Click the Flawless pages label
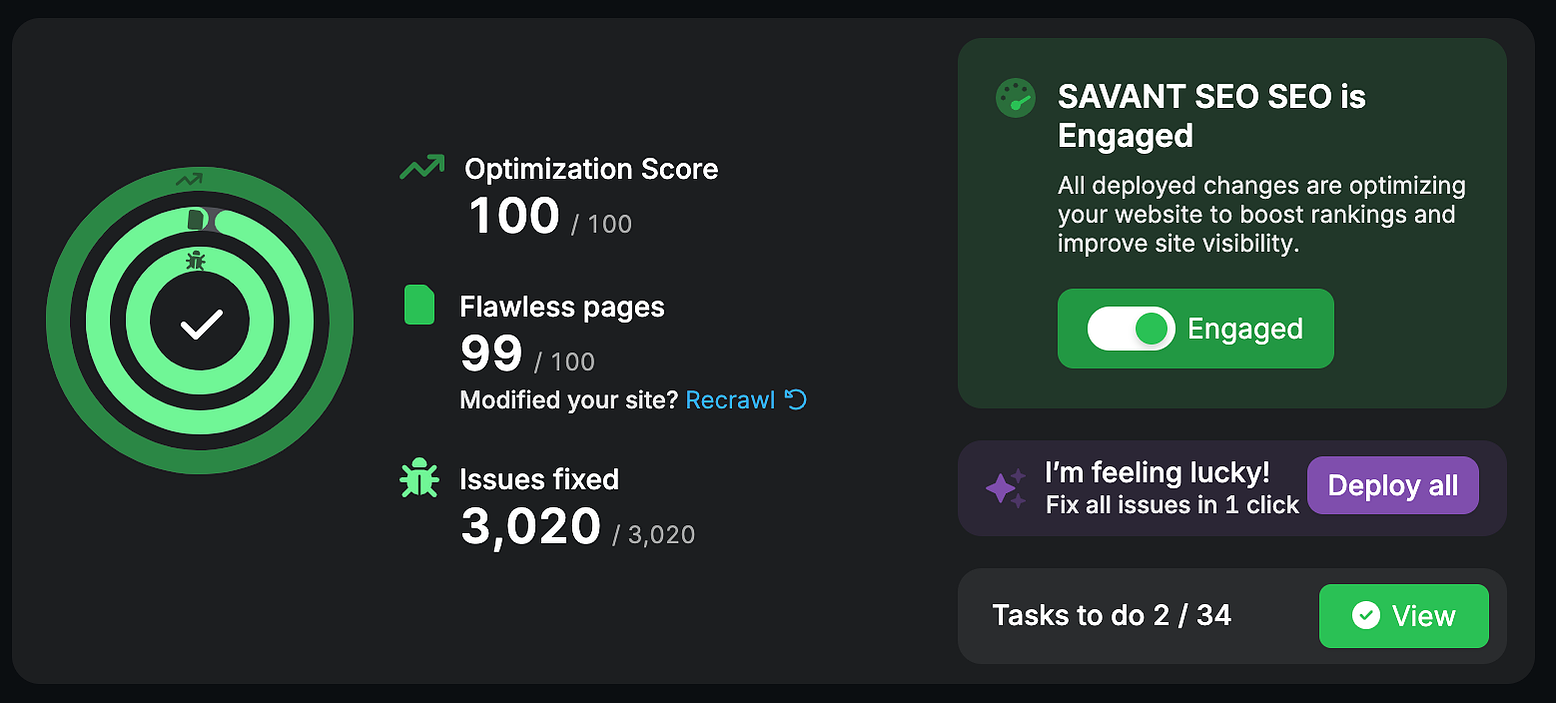Screen dimensions: 1556x703 562,306
